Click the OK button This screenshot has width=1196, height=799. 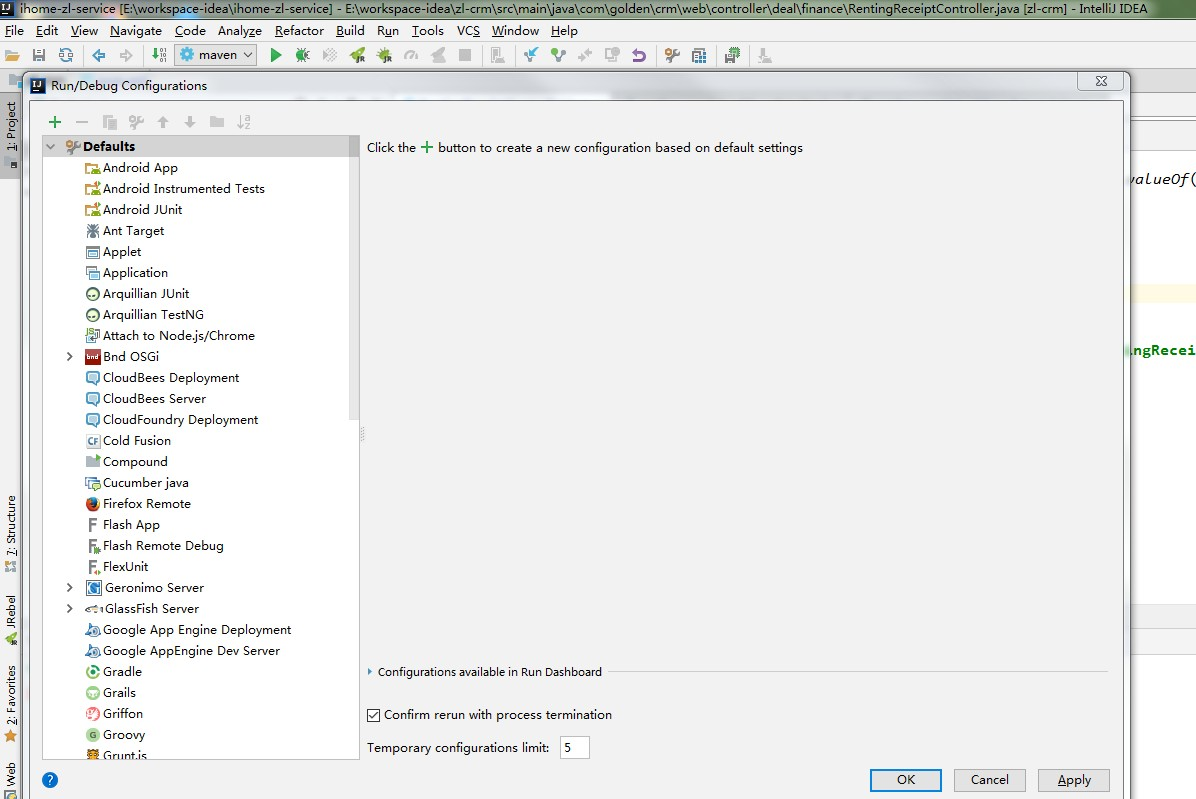click(x=905, y=780)
